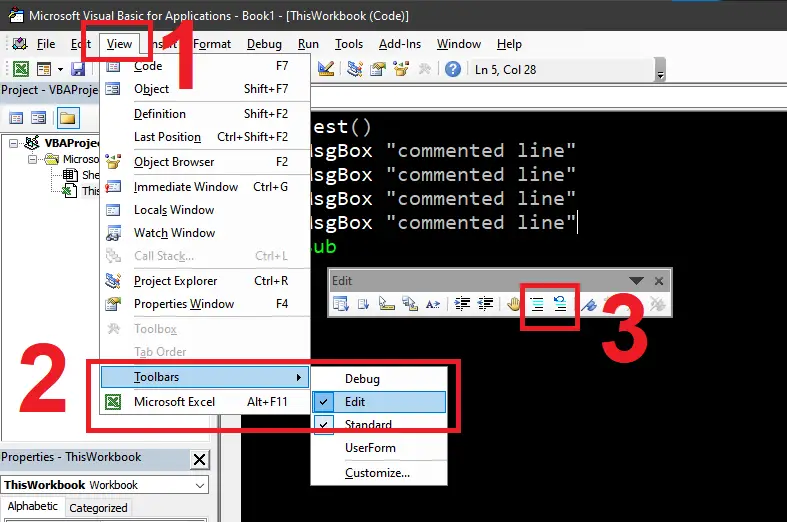Viewport: 787px width, 522px height.
Task: Open the Window menu
Action: (x=459, y=44)
